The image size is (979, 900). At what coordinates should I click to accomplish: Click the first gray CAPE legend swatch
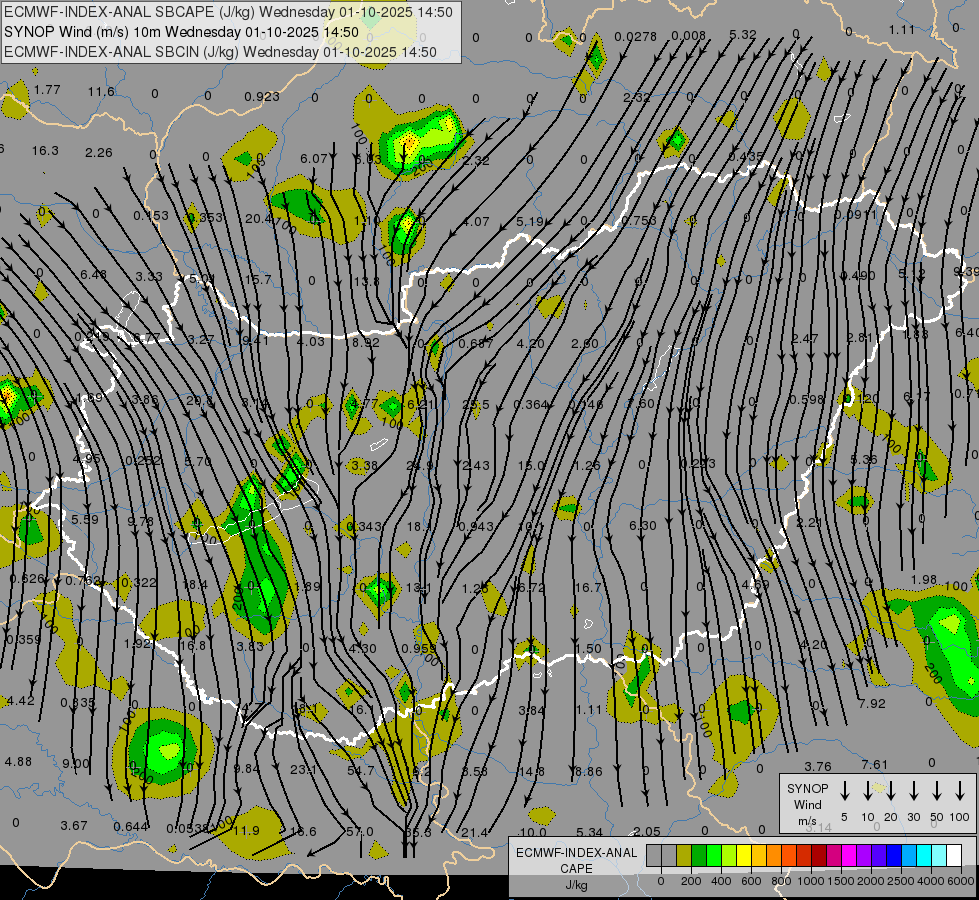tap(654, 855)
